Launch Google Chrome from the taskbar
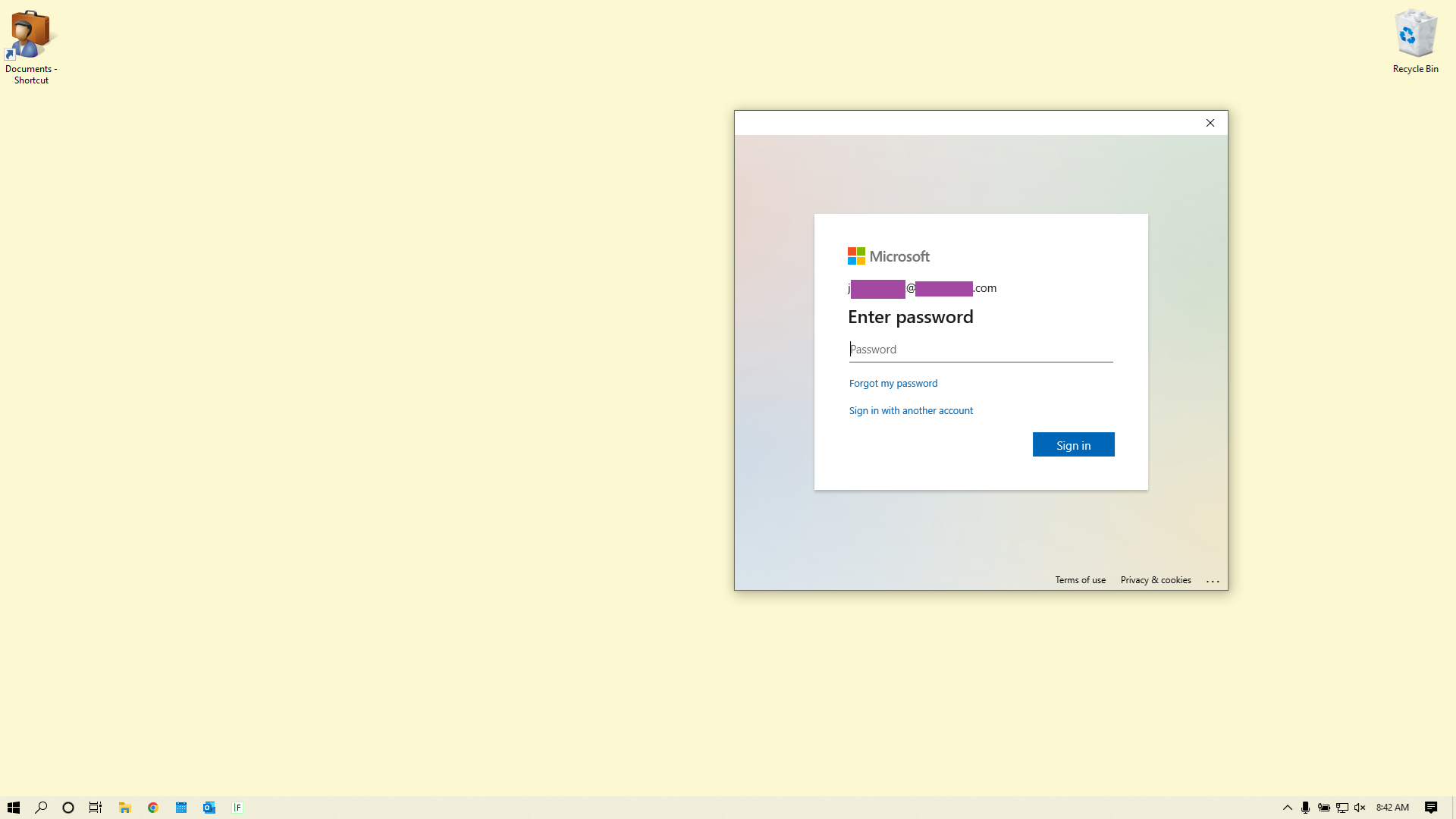The image size is (1456, 819). pos(153,808)
